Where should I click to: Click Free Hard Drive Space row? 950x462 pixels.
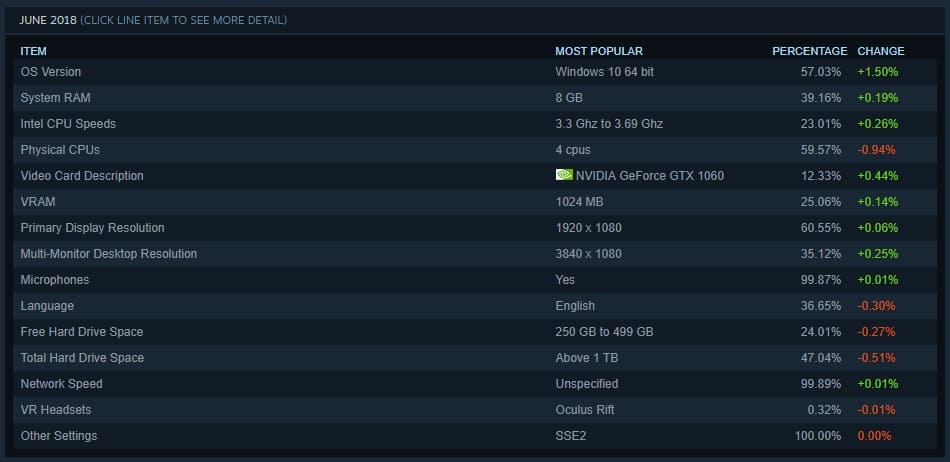pyautogui.click(x=474, y=332)
